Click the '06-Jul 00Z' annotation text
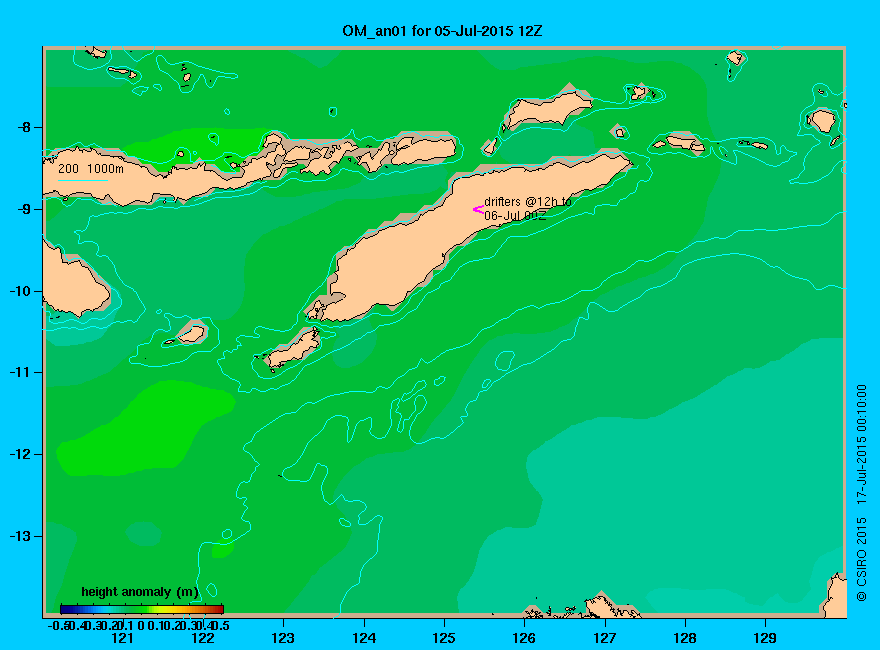The width and height of the screenshot is (880, 650). tap(515, 216)
